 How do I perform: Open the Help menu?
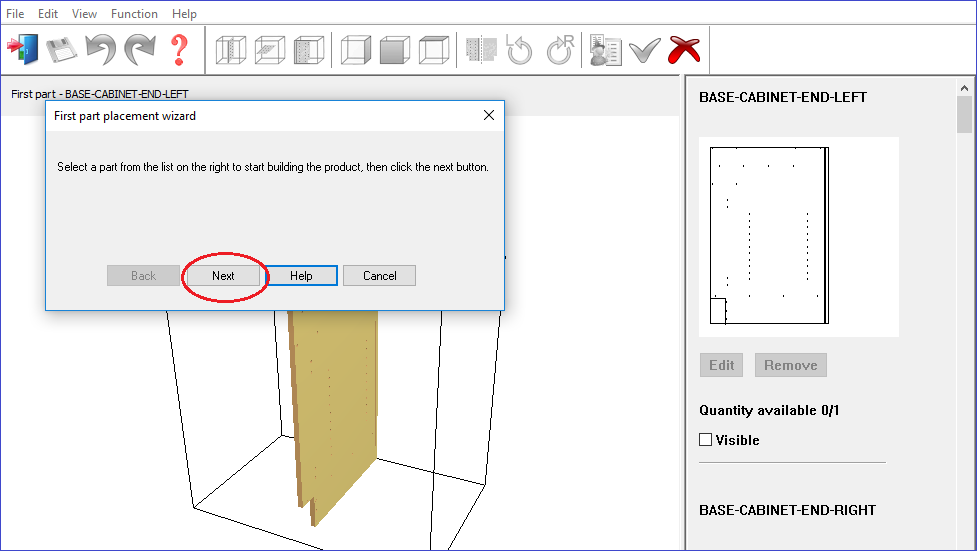tap(184, 13)
